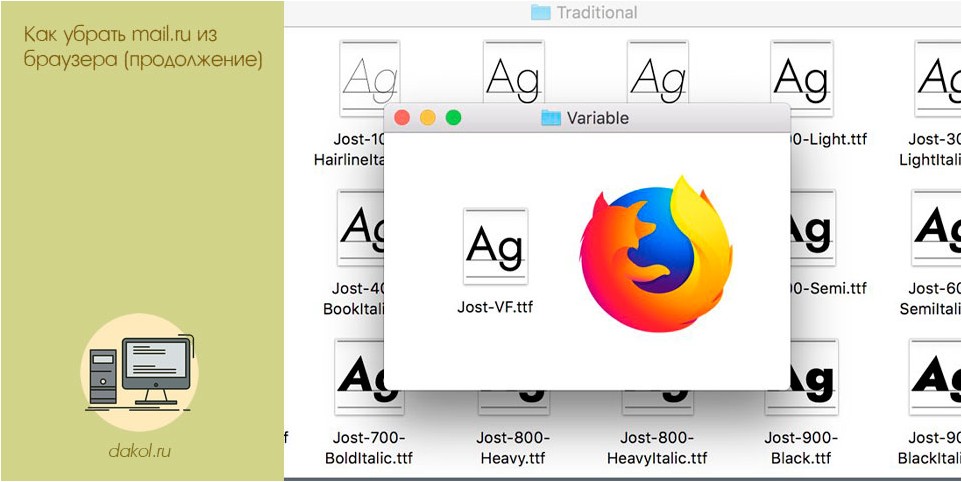Click the Traditional window title text

pos(598,12)
